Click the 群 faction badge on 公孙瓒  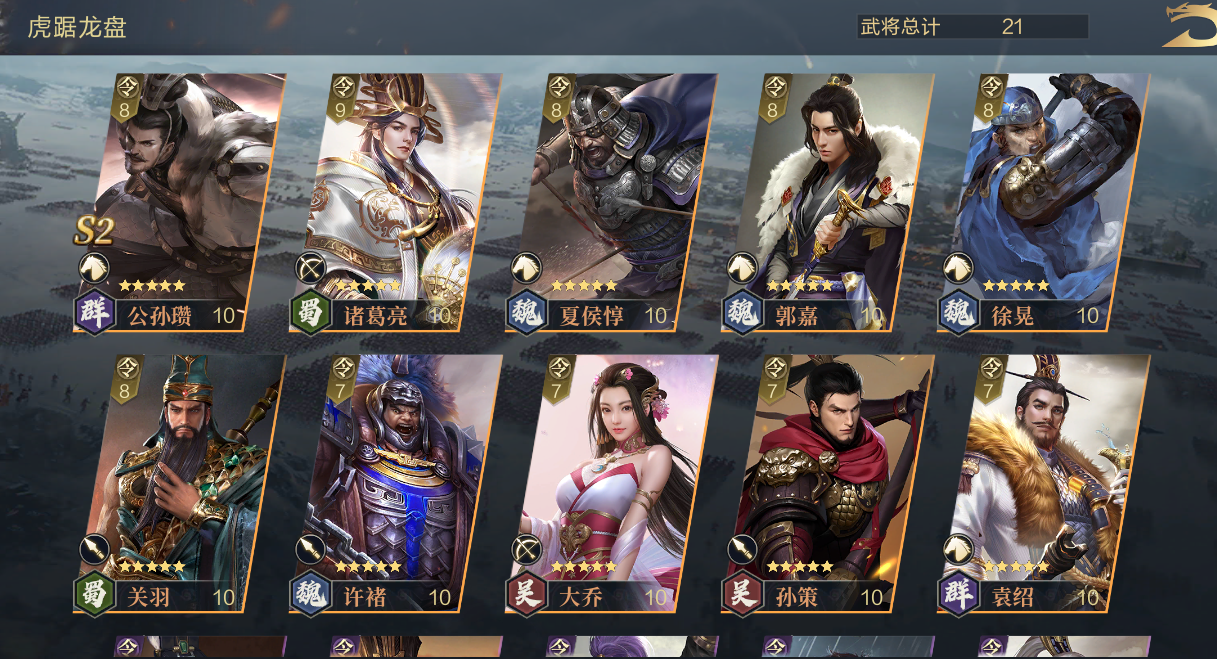[x=93, y=313]
